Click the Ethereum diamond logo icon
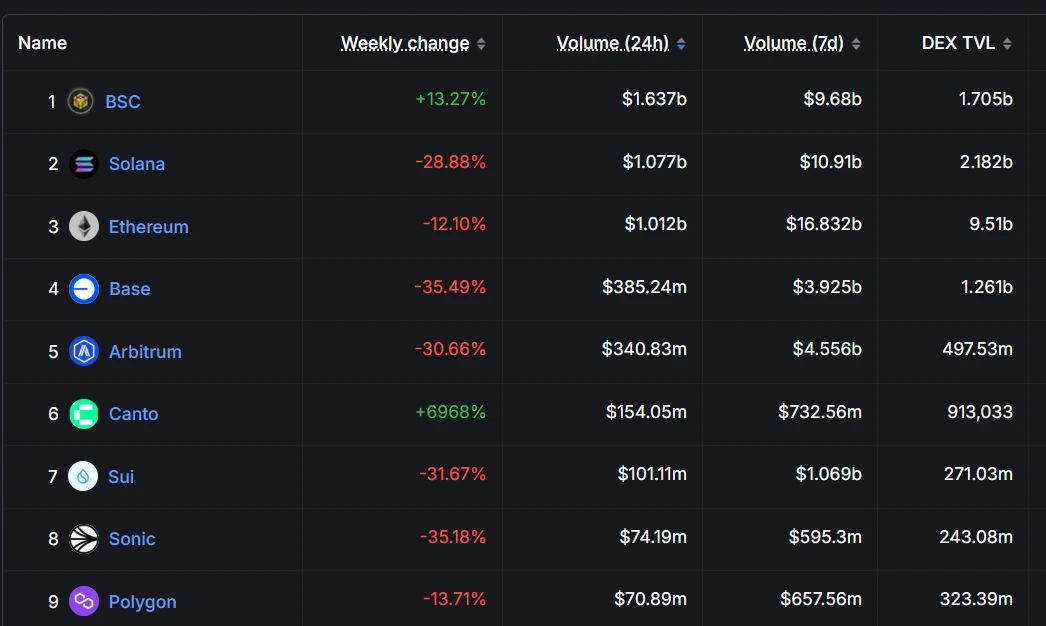The width and height of the screenshot is (1046, 626). pyautogui.click(x=84, y=226)
